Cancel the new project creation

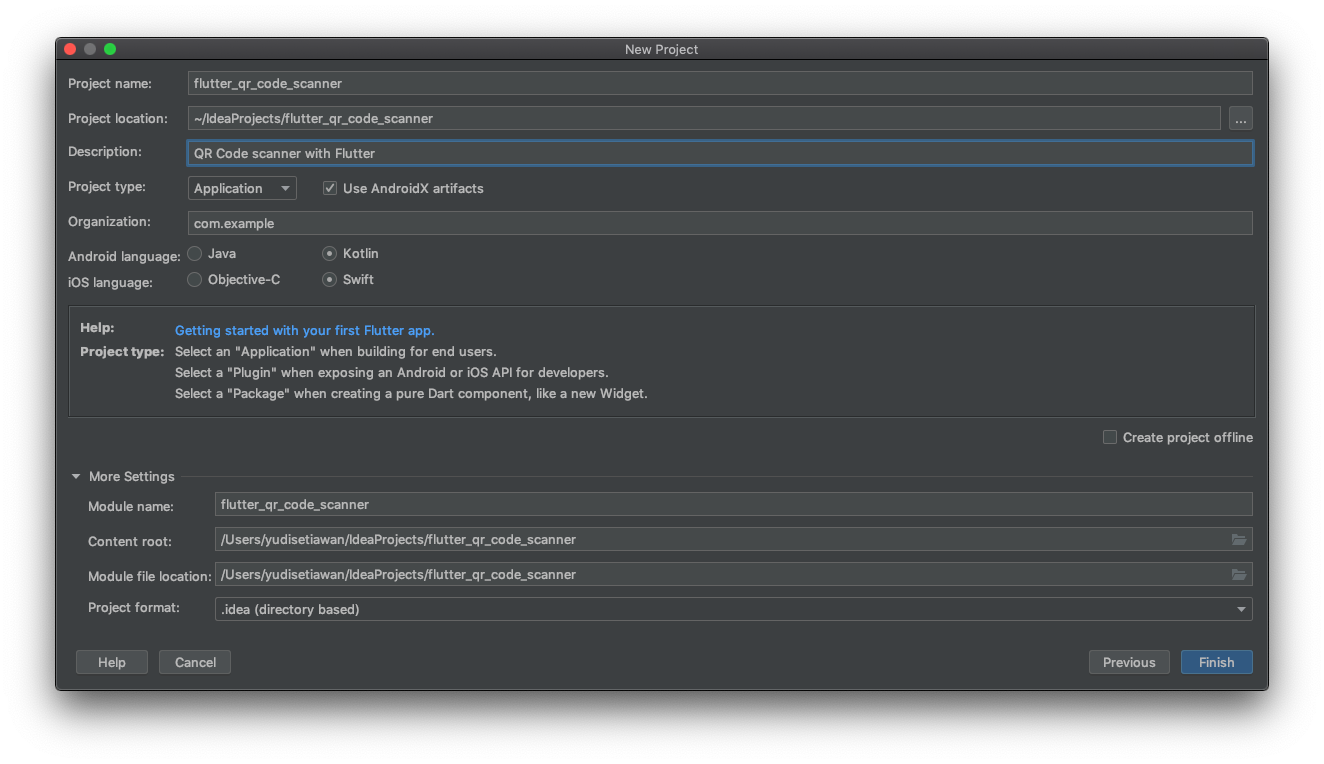pos(194,661)
